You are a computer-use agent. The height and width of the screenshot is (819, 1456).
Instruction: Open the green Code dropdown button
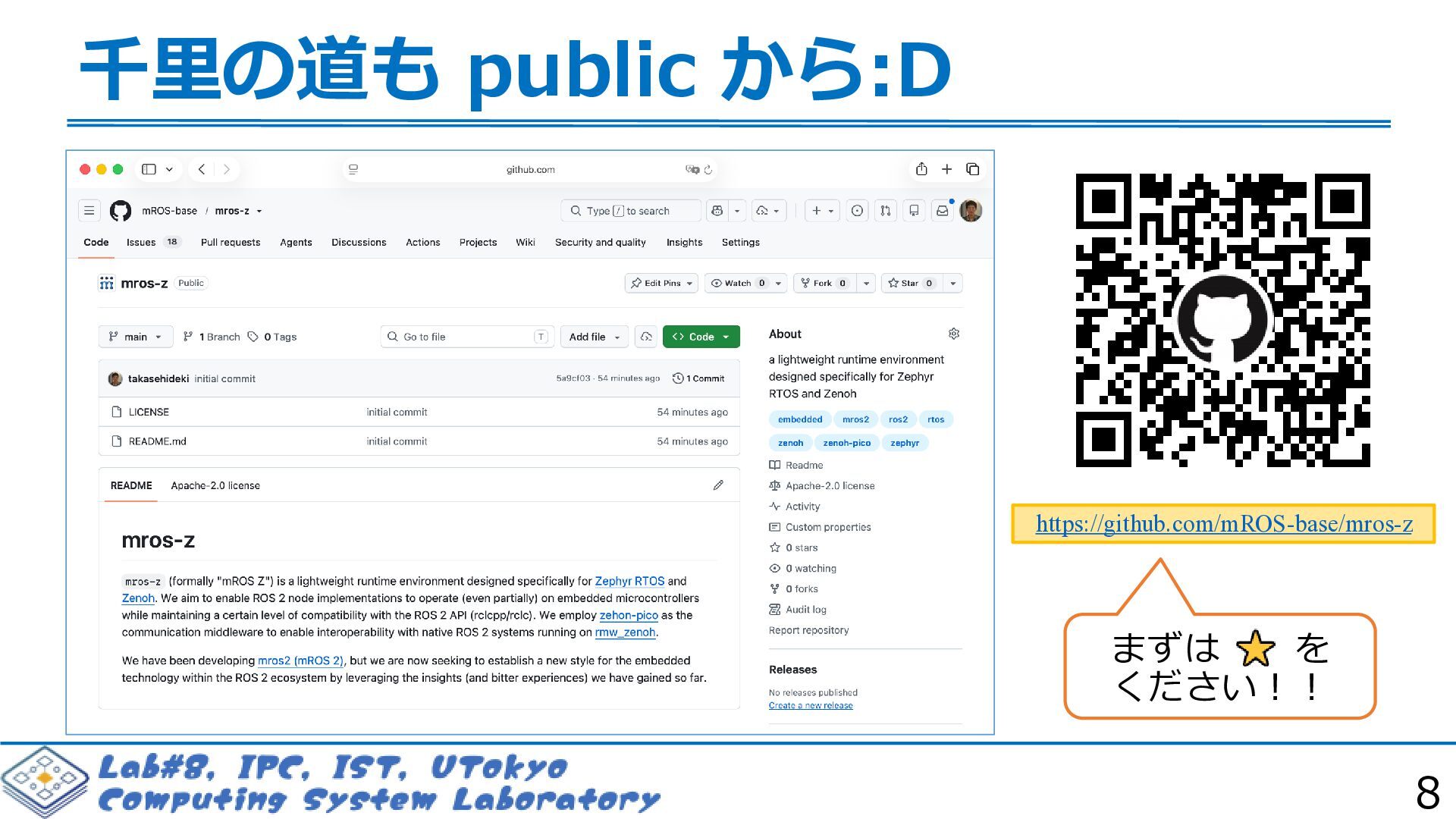point(701,337)
